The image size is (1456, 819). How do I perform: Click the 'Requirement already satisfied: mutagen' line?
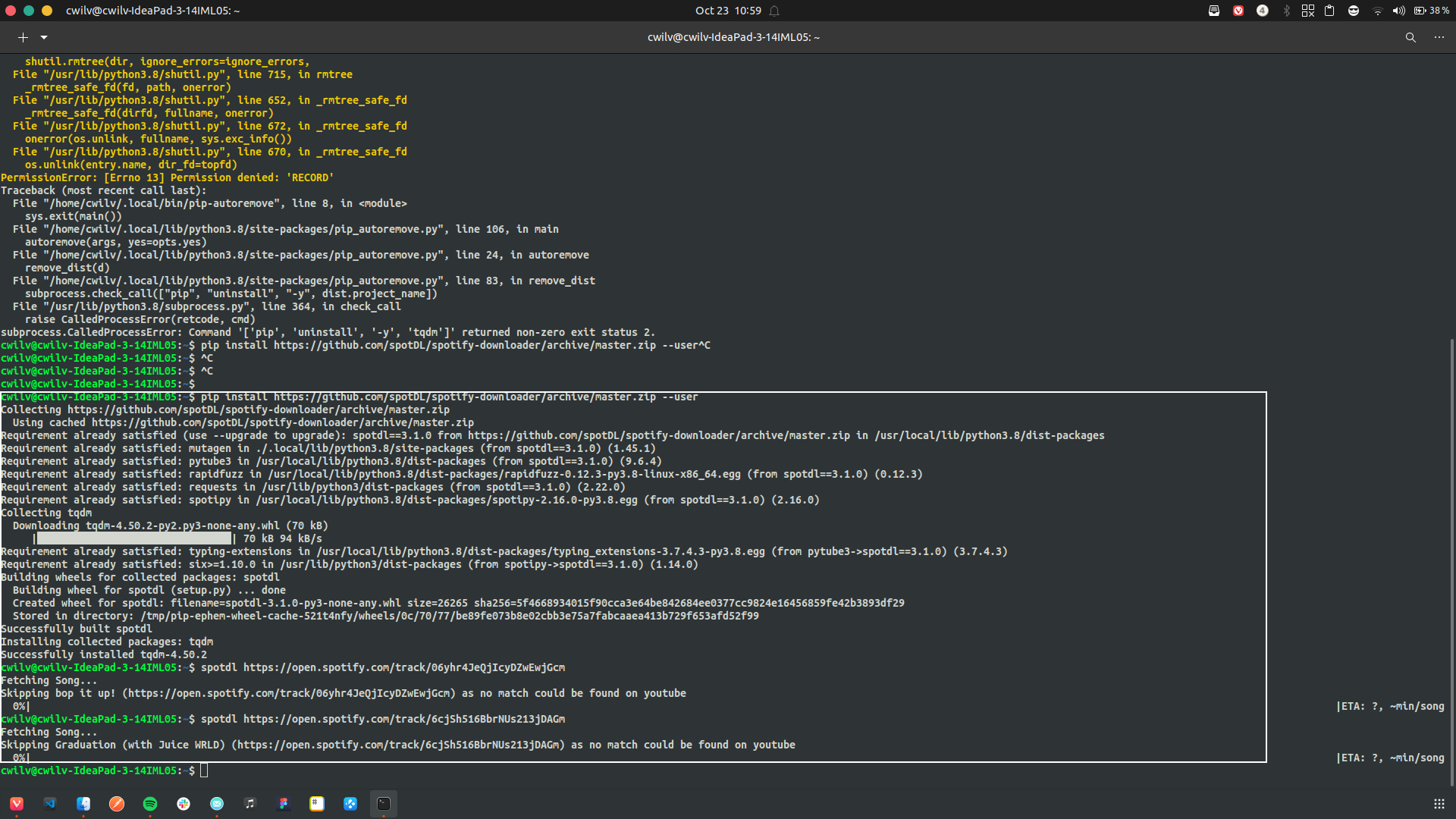[328, 448]
